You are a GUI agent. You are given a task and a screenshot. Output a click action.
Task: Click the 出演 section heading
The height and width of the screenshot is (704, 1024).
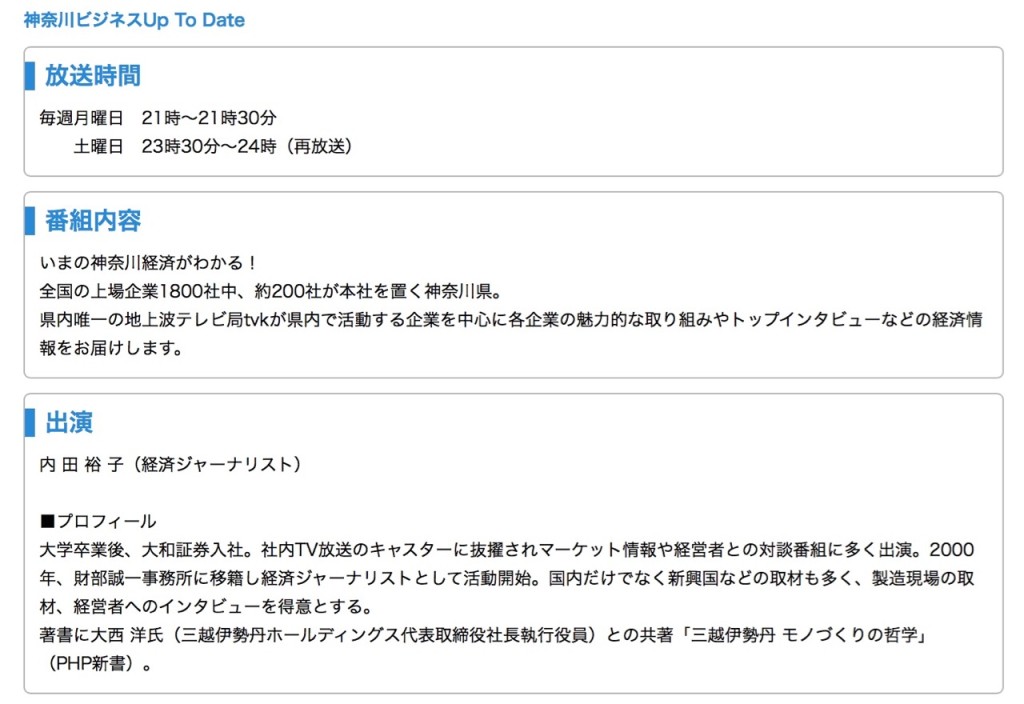point(69,422)
